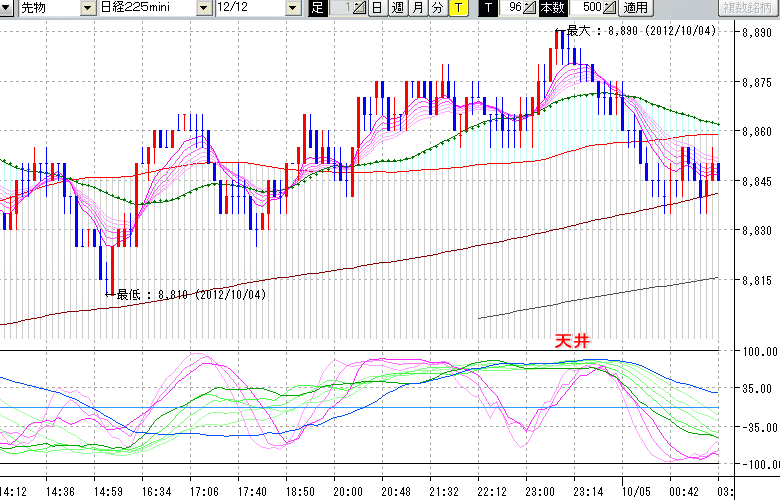Screen dimensions: 780x500
Task: Click into the 500 bar count field
Action: pos(588,8)
